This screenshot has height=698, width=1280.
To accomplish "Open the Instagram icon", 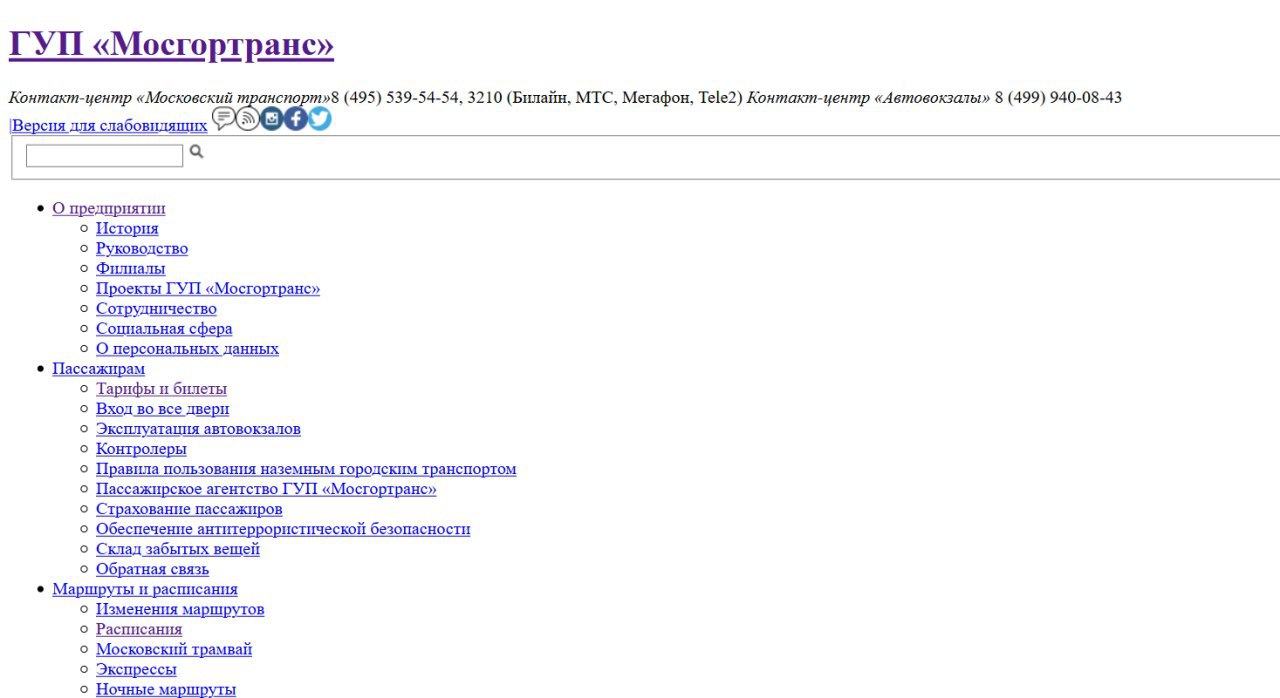I will [x=271, y=119].
